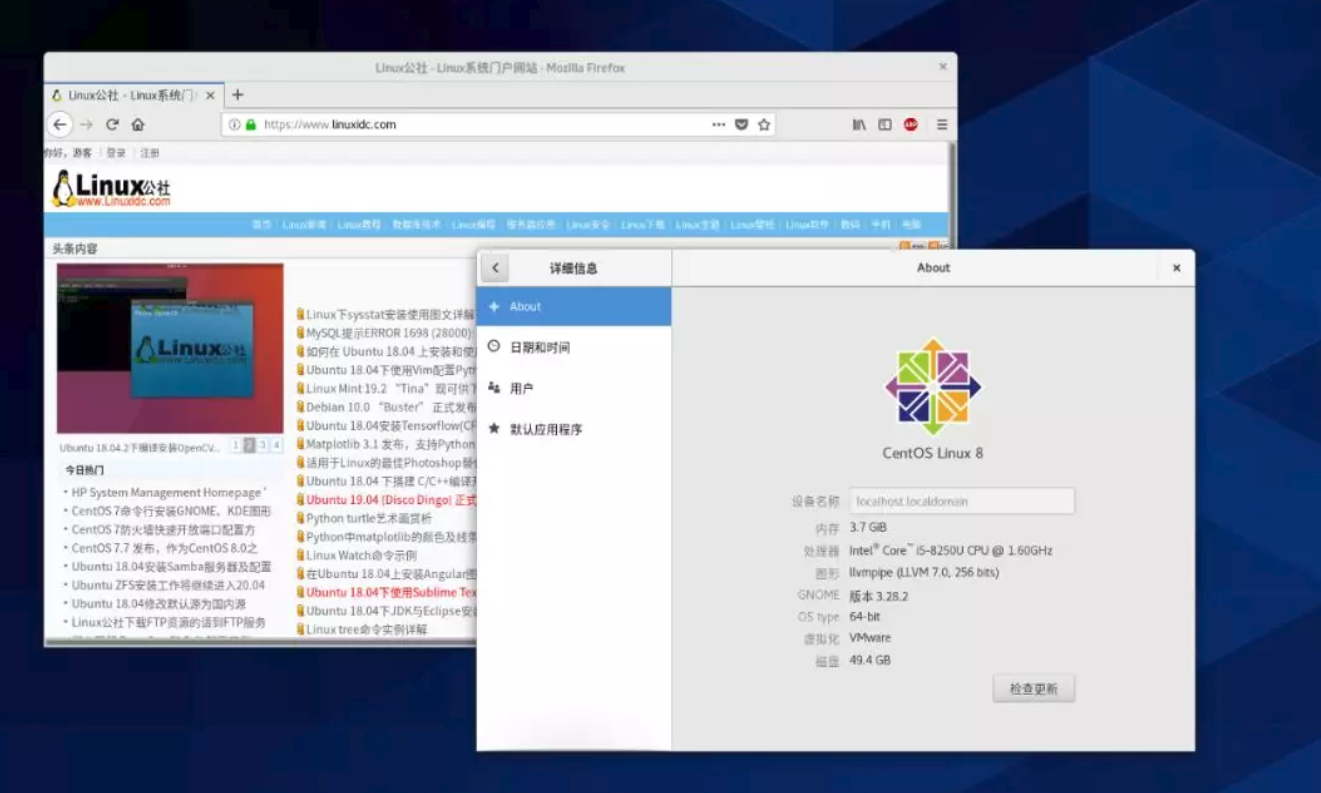Screen dimensions: 1321x793
Task: Open Ubuntu 18.04安装Tensorflow article
Action: tap(390, 426)
